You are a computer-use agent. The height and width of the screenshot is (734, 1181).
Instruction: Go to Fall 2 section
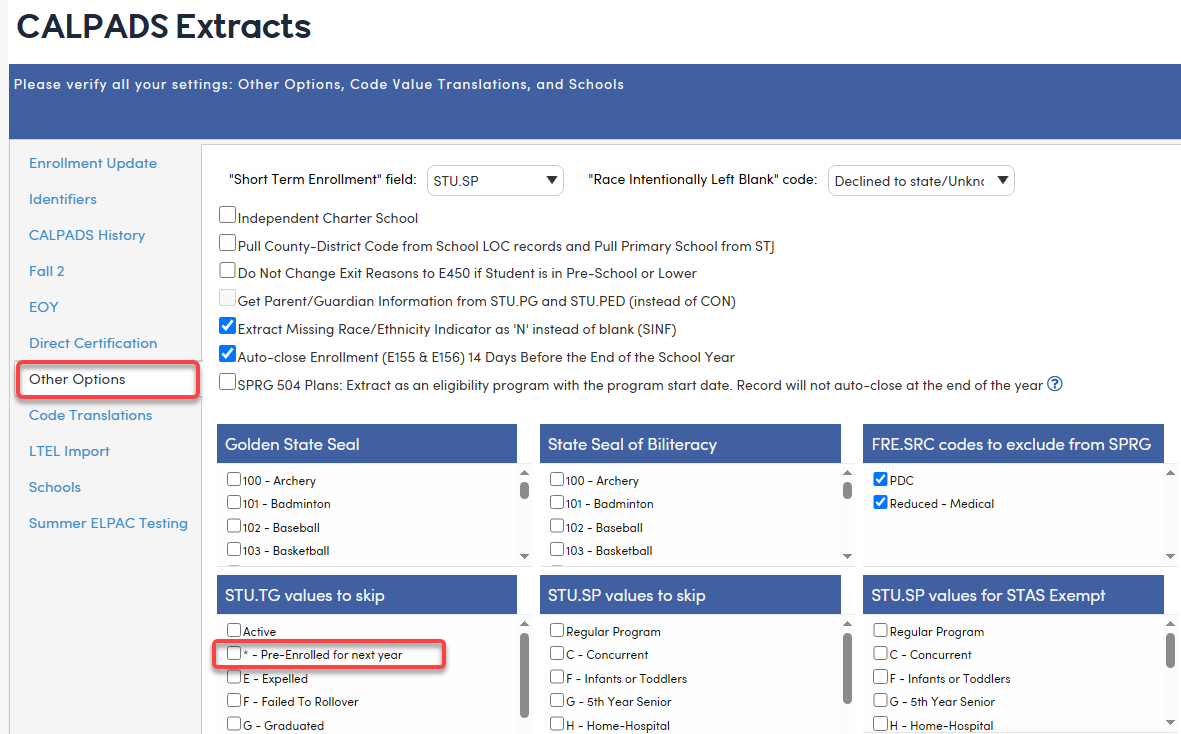click(x=47, y=271)
